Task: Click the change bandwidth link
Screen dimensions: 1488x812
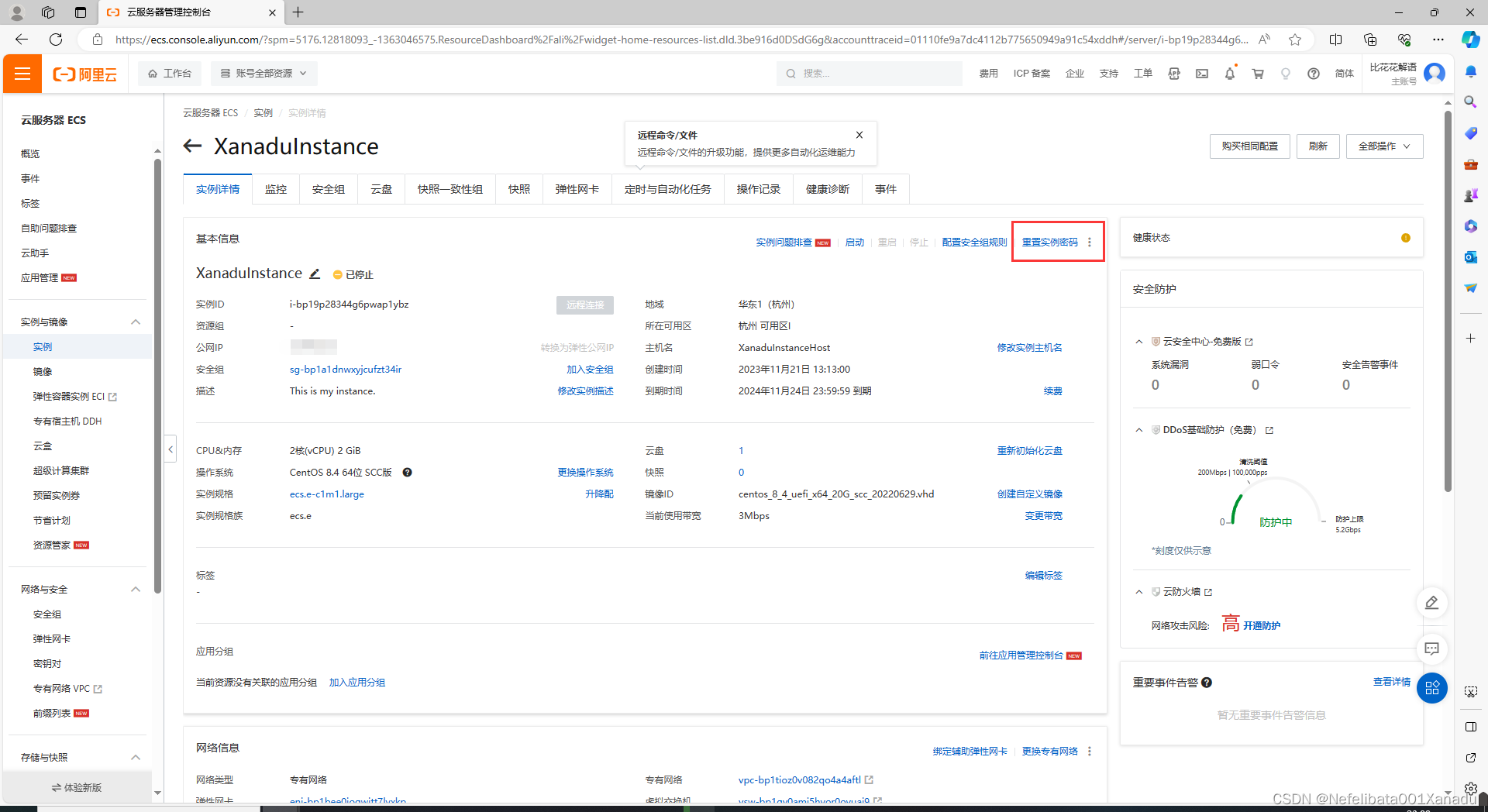Action: [1043, 516]
